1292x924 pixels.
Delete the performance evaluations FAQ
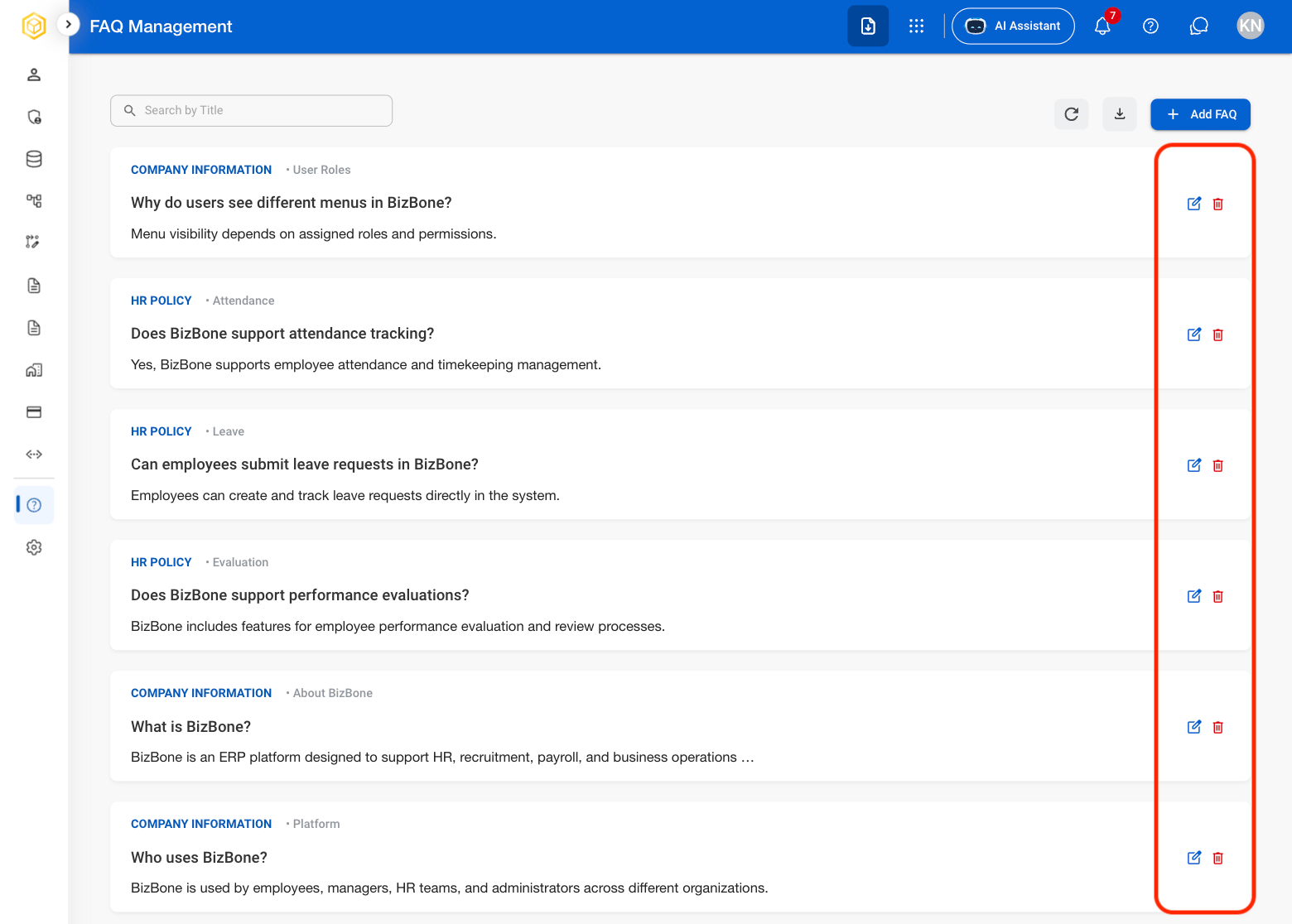tap(1218, 596)
